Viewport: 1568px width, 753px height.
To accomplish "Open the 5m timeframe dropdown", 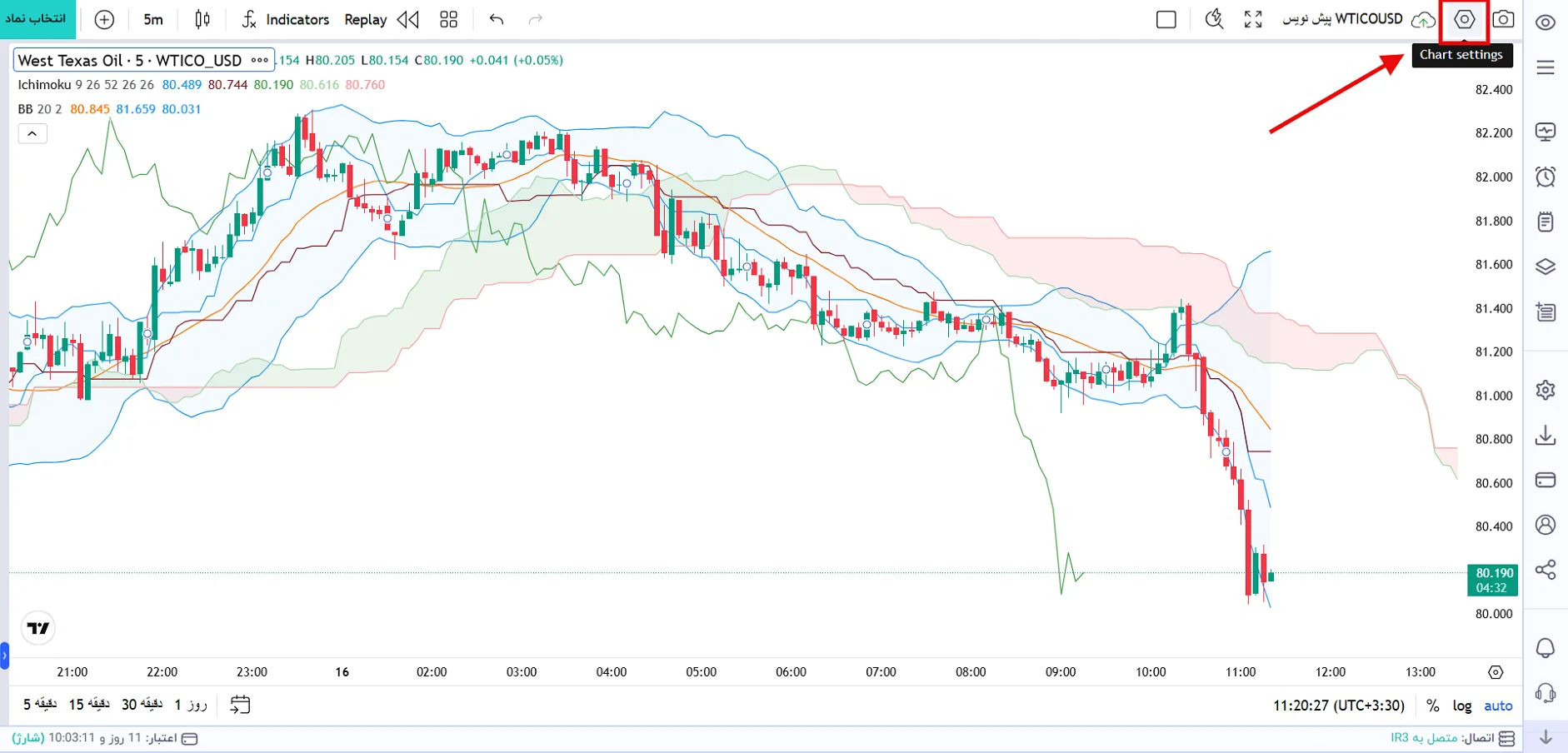I will 153,19.
